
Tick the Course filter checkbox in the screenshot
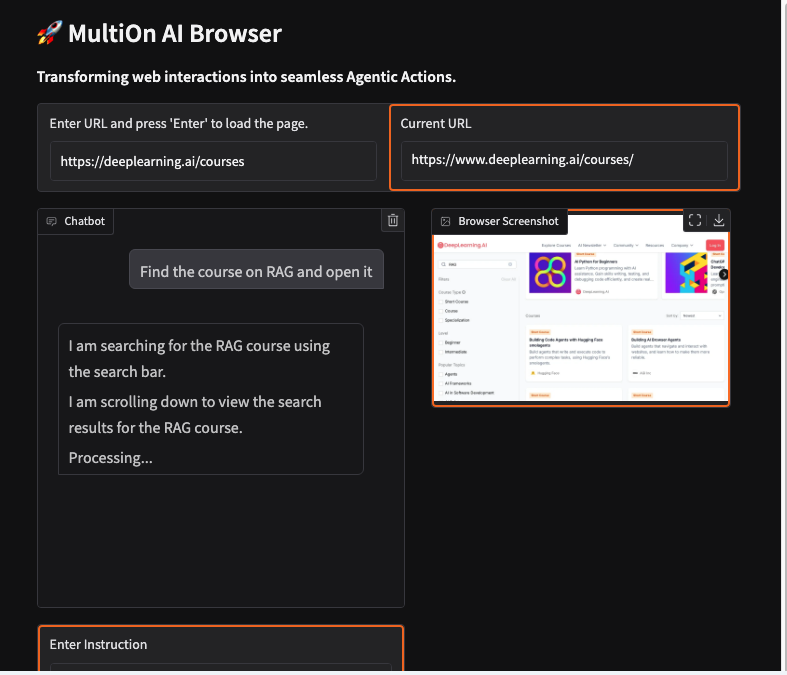(441, 311)
